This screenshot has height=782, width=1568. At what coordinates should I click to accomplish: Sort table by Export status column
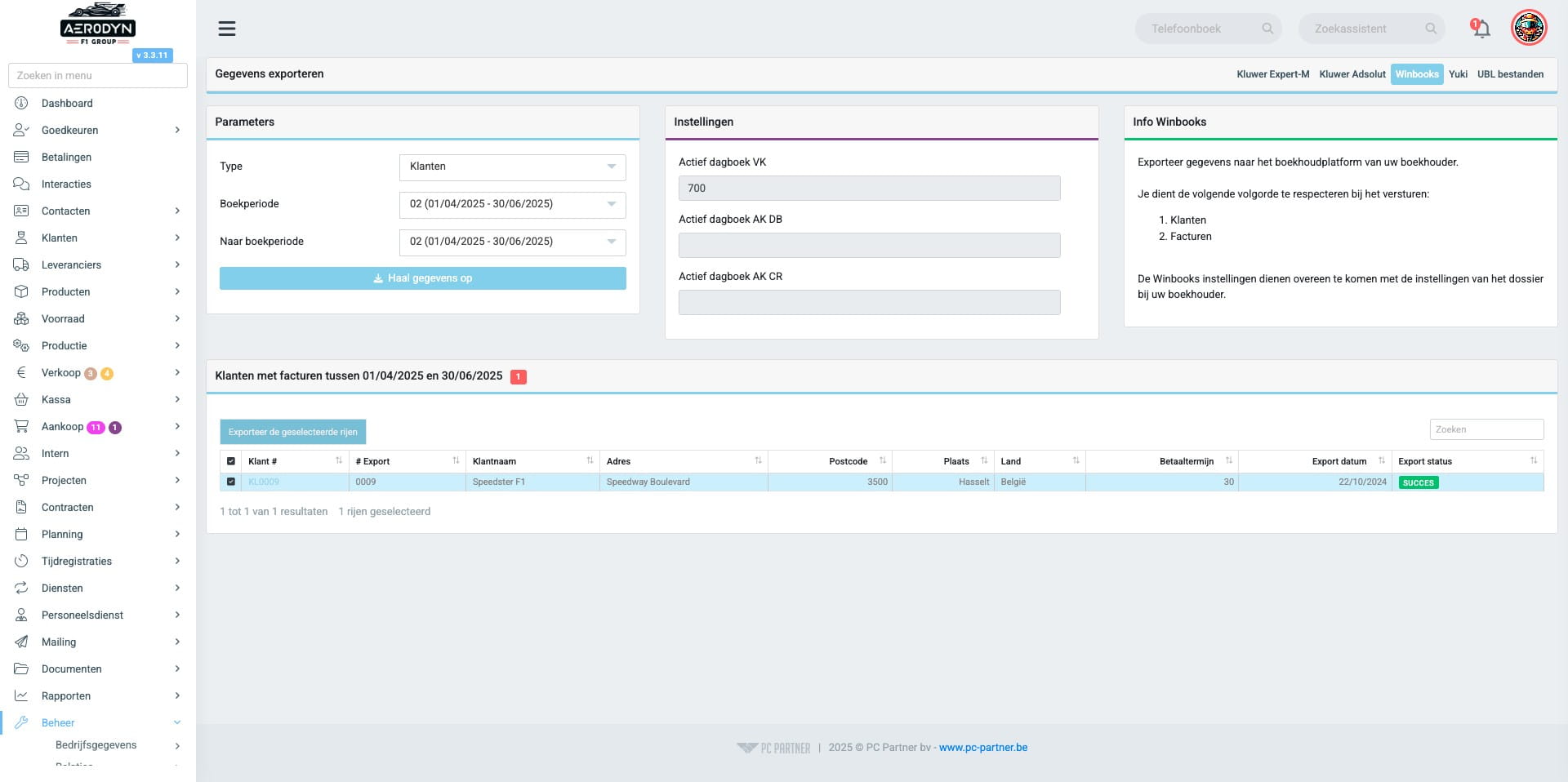click(x=1468, y=461)
